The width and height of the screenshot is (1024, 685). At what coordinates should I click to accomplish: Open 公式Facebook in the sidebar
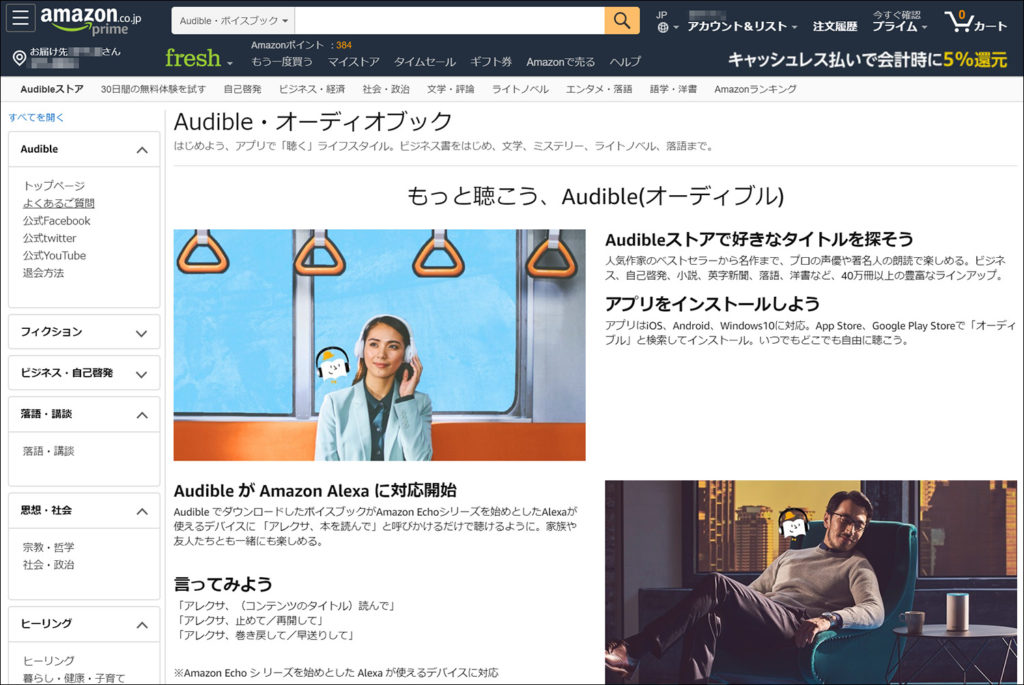click(56, 221)
